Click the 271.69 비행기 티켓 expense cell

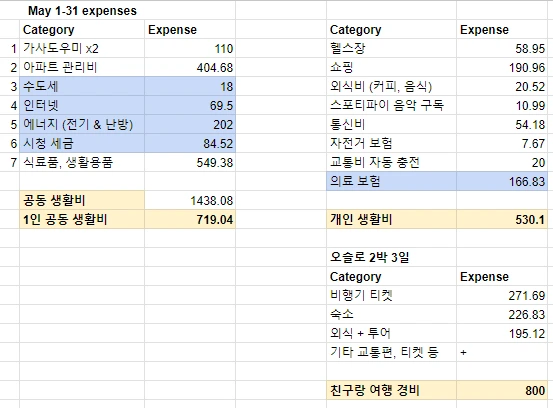pos(502,296)
